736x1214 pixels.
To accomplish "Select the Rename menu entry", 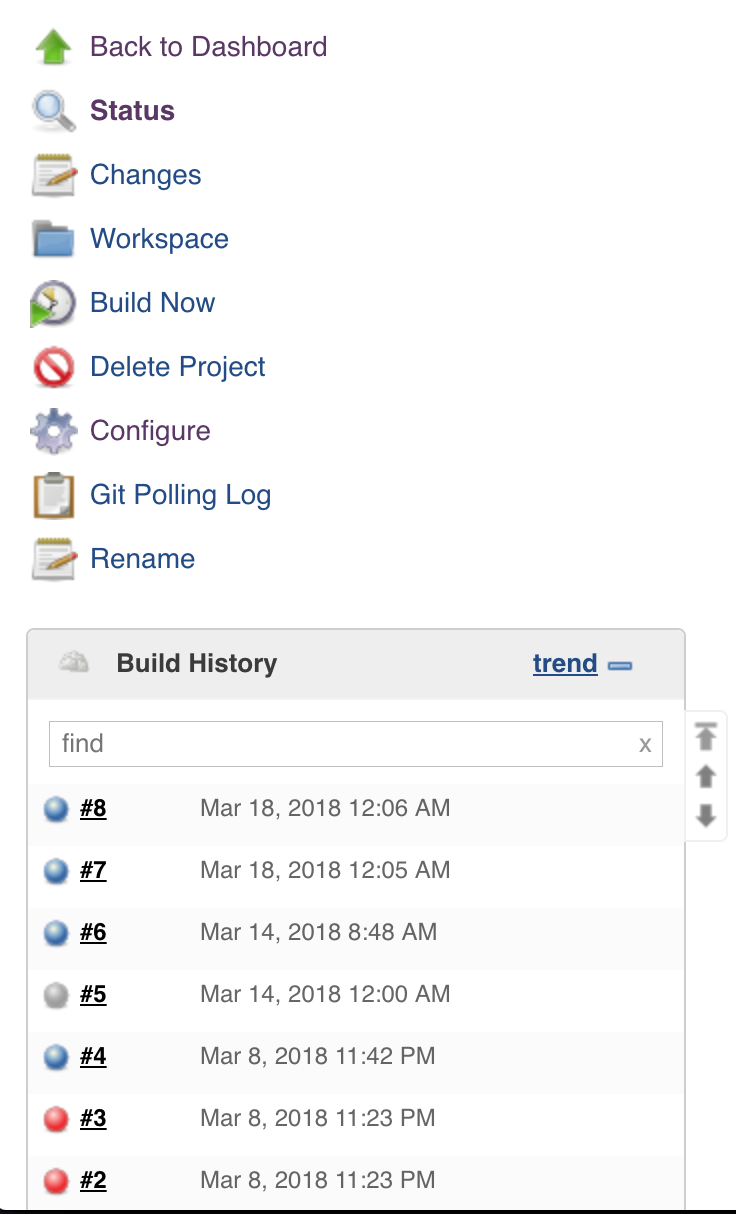I will click(142, 559).
